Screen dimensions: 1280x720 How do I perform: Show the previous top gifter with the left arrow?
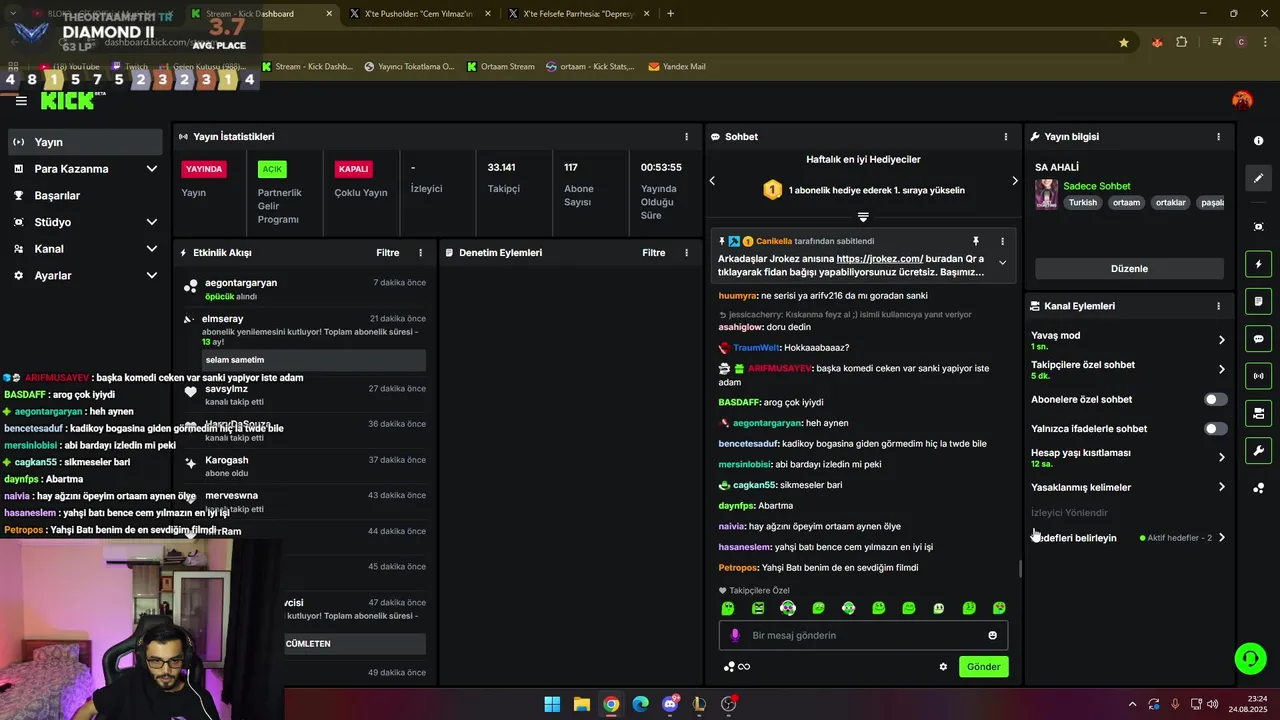click(712, 181)
